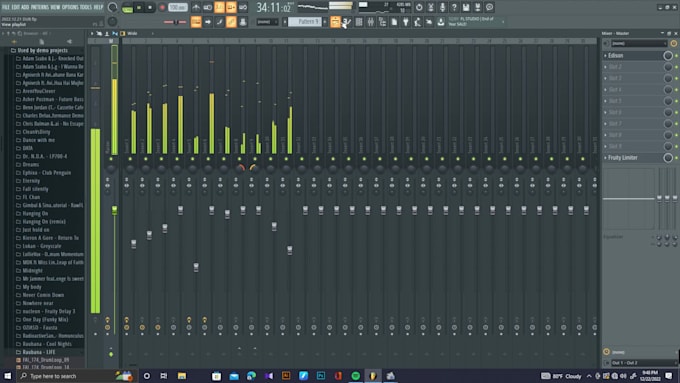Toggle the Fruity Limiter enable light
Image resolution: width=680 pixels, height=383 pixels.
pyautogui.click(x=676, y=157)
